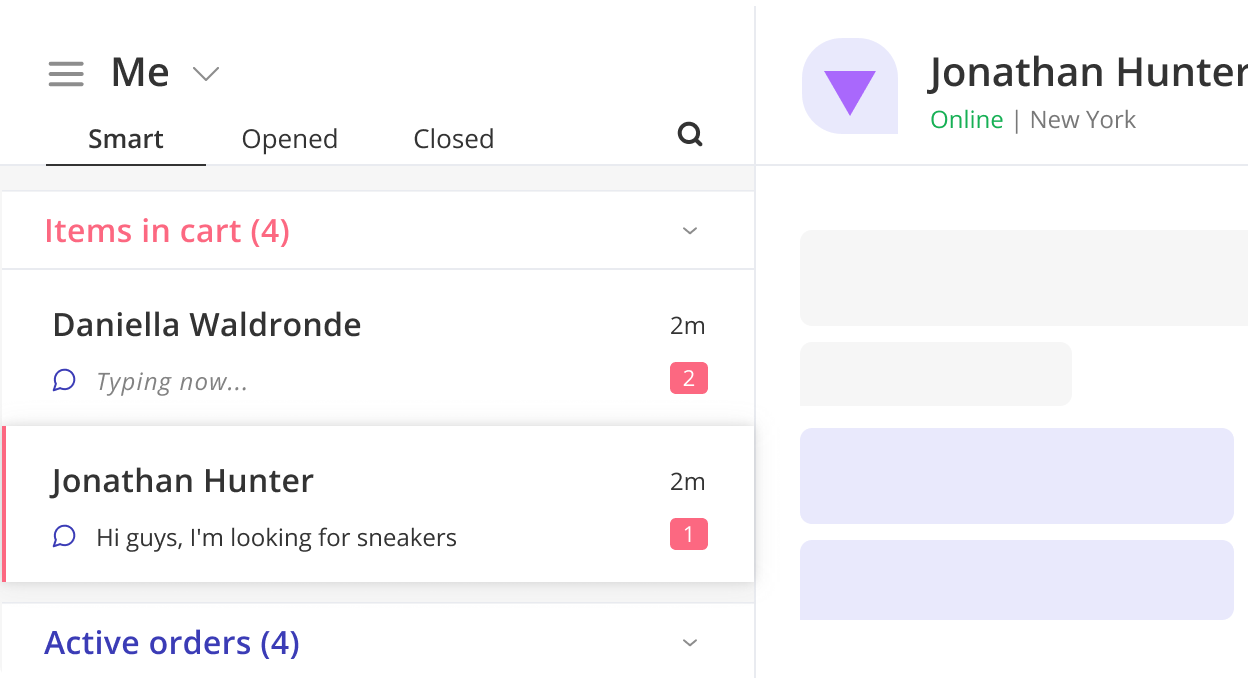Image resolution: width=1248 pixels, height=678 pixels.
Task: Click chat bubble icon beside Typing now
Action: [x=64, y=380]
